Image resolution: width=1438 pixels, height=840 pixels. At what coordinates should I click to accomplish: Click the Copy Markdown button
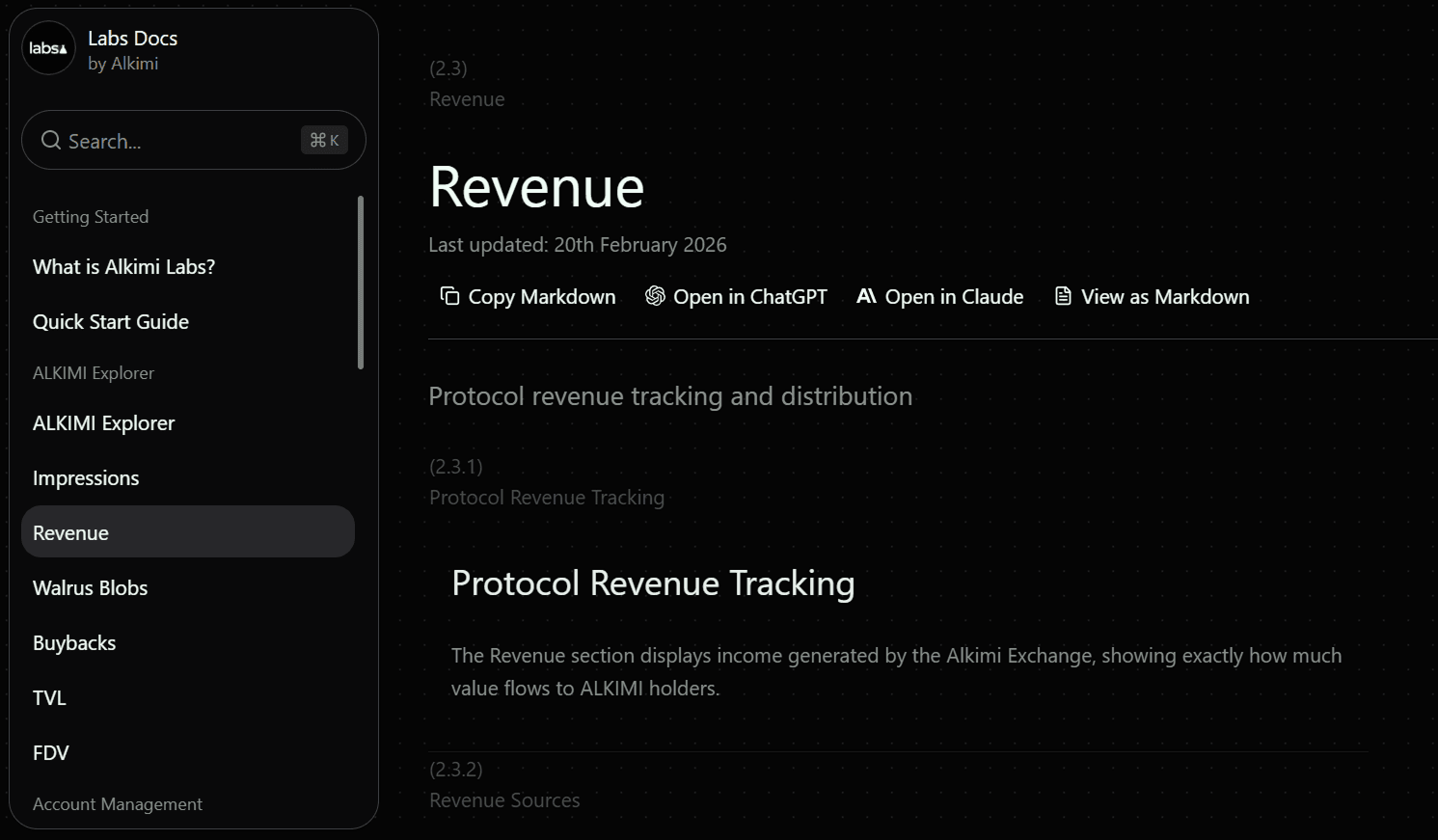[x=528, y=296]
